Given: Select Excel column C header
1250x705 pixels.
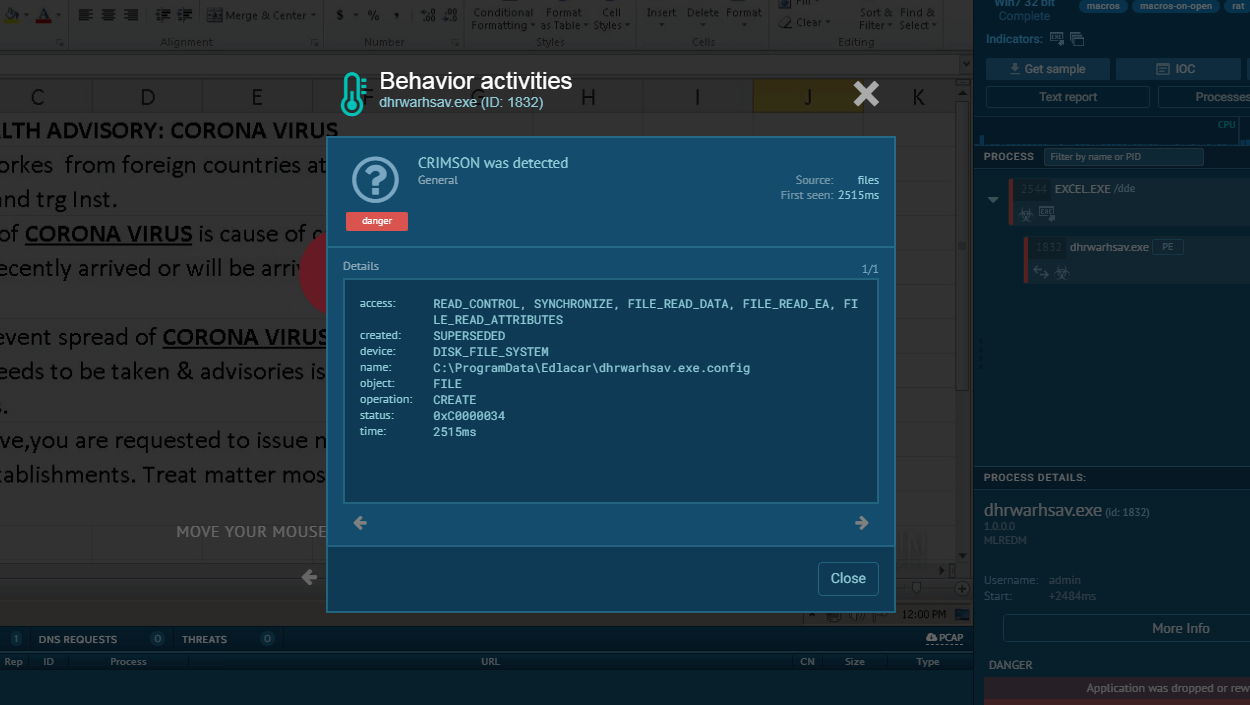Looking at the screenshot, I should click(x=38, y=97).
